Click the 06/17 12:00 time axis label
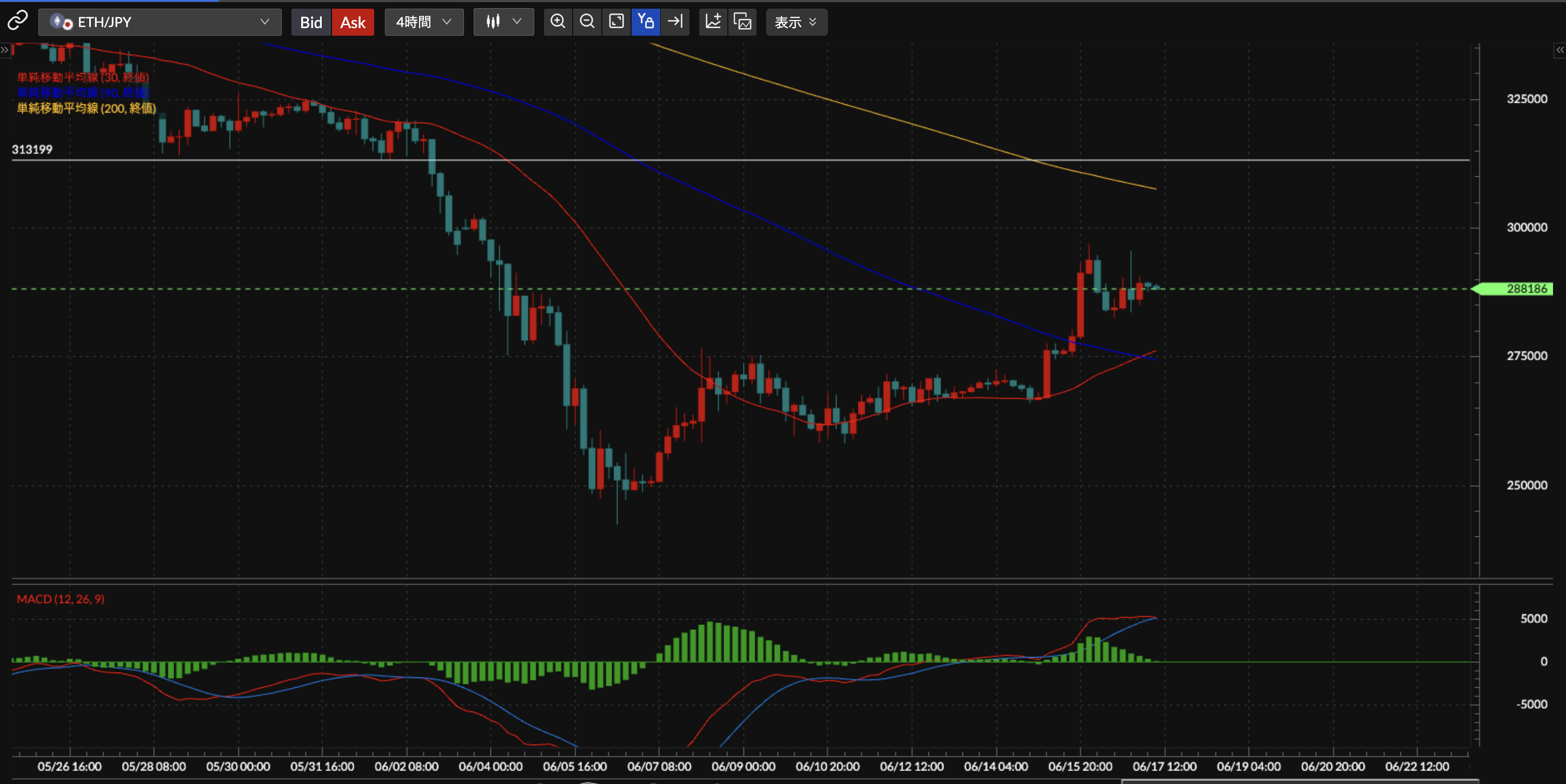The height and width of the screenshot is (784, 1566). 1165,767
